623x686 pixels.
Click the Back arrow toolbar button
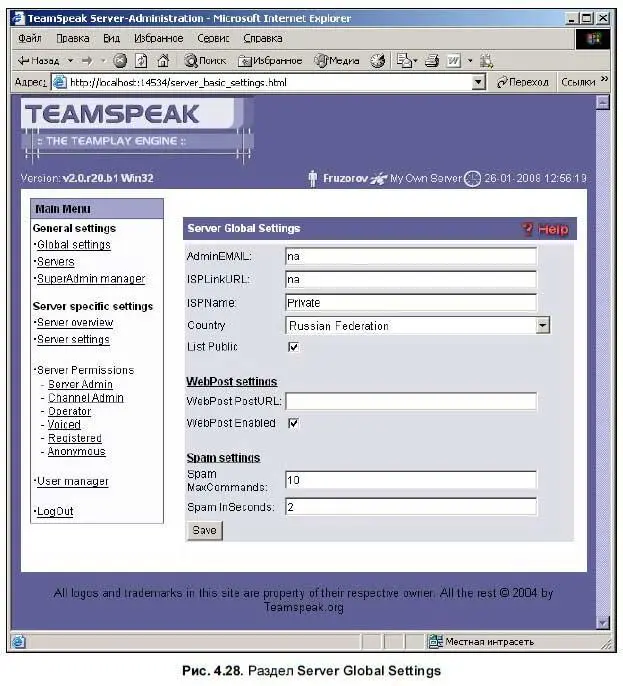point(38,60)
